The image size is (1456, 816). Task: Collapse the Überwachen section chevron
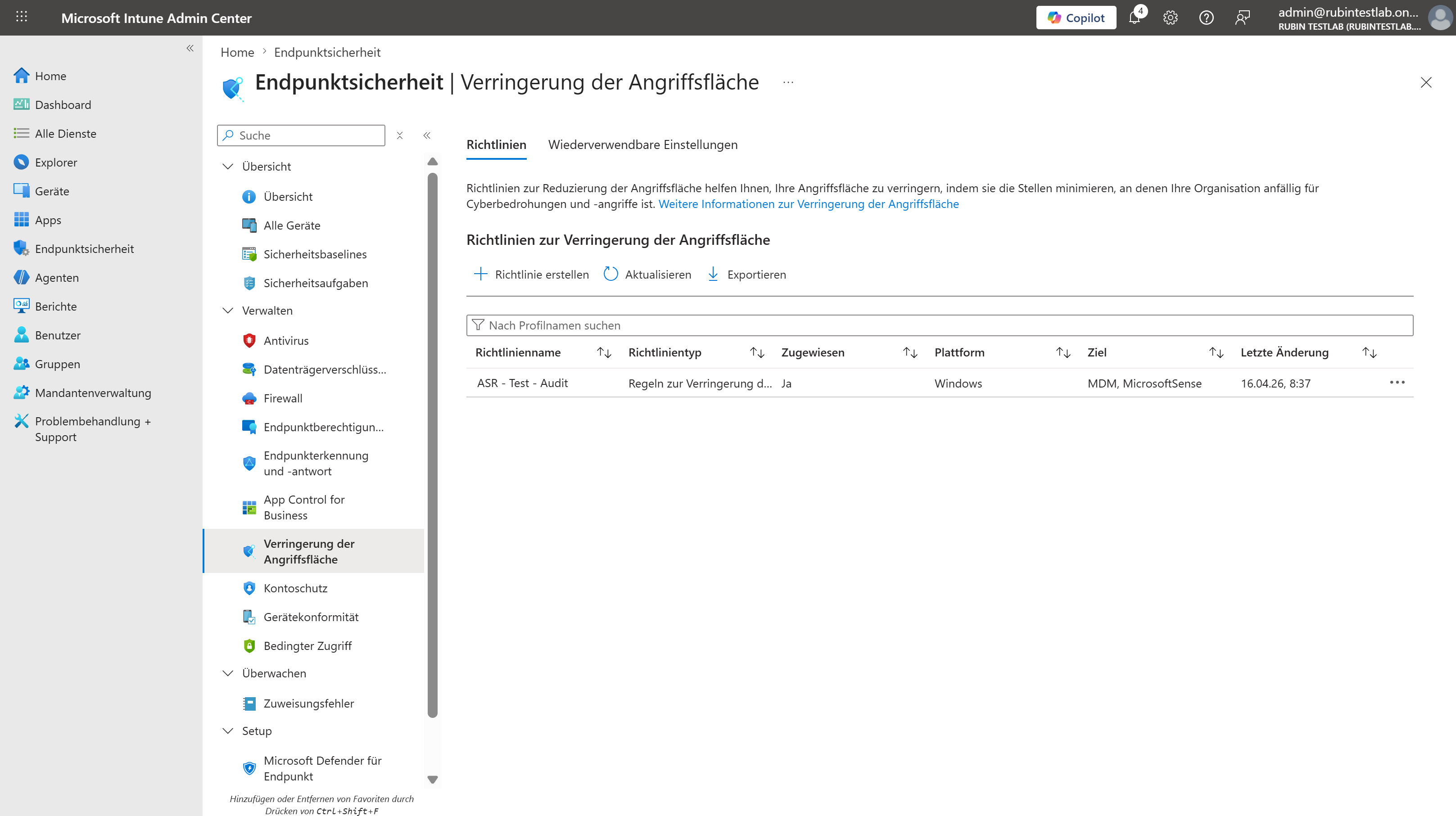[228, 673]
